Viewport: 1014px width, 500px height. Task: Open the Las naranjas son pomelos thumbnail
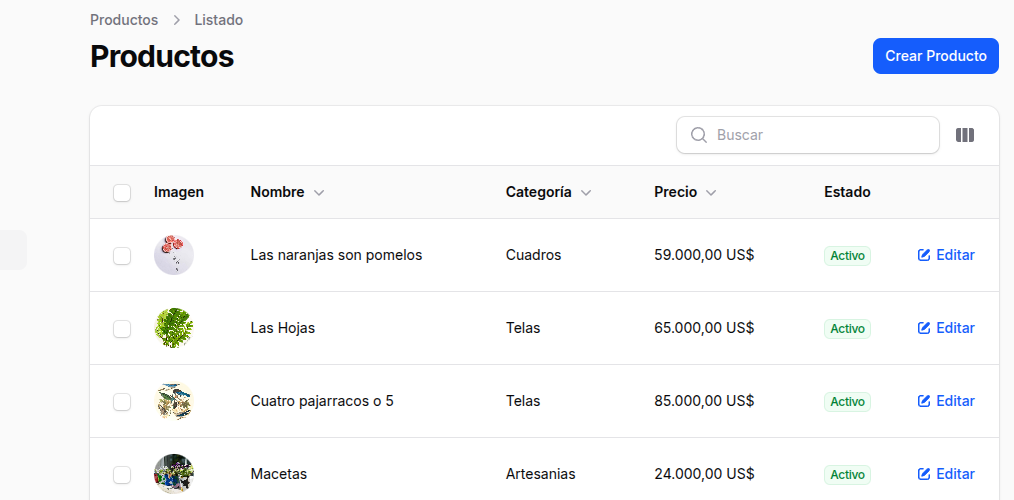pos(174,255)
